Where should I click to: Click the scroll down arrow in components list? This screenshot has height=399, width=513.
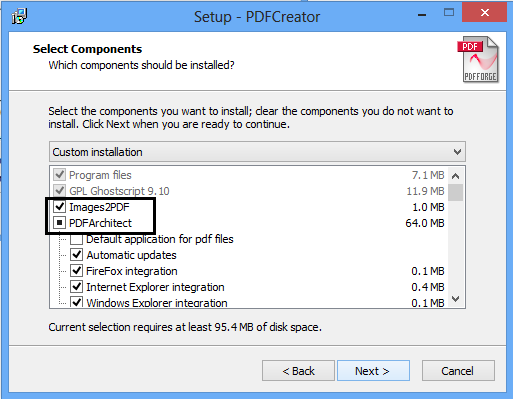(x=455, y=299)
